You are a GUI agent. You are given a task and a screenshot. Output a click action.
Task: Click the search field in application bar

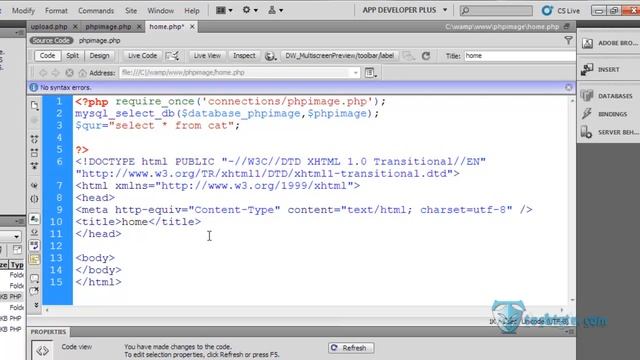click(x=496, y=11)
